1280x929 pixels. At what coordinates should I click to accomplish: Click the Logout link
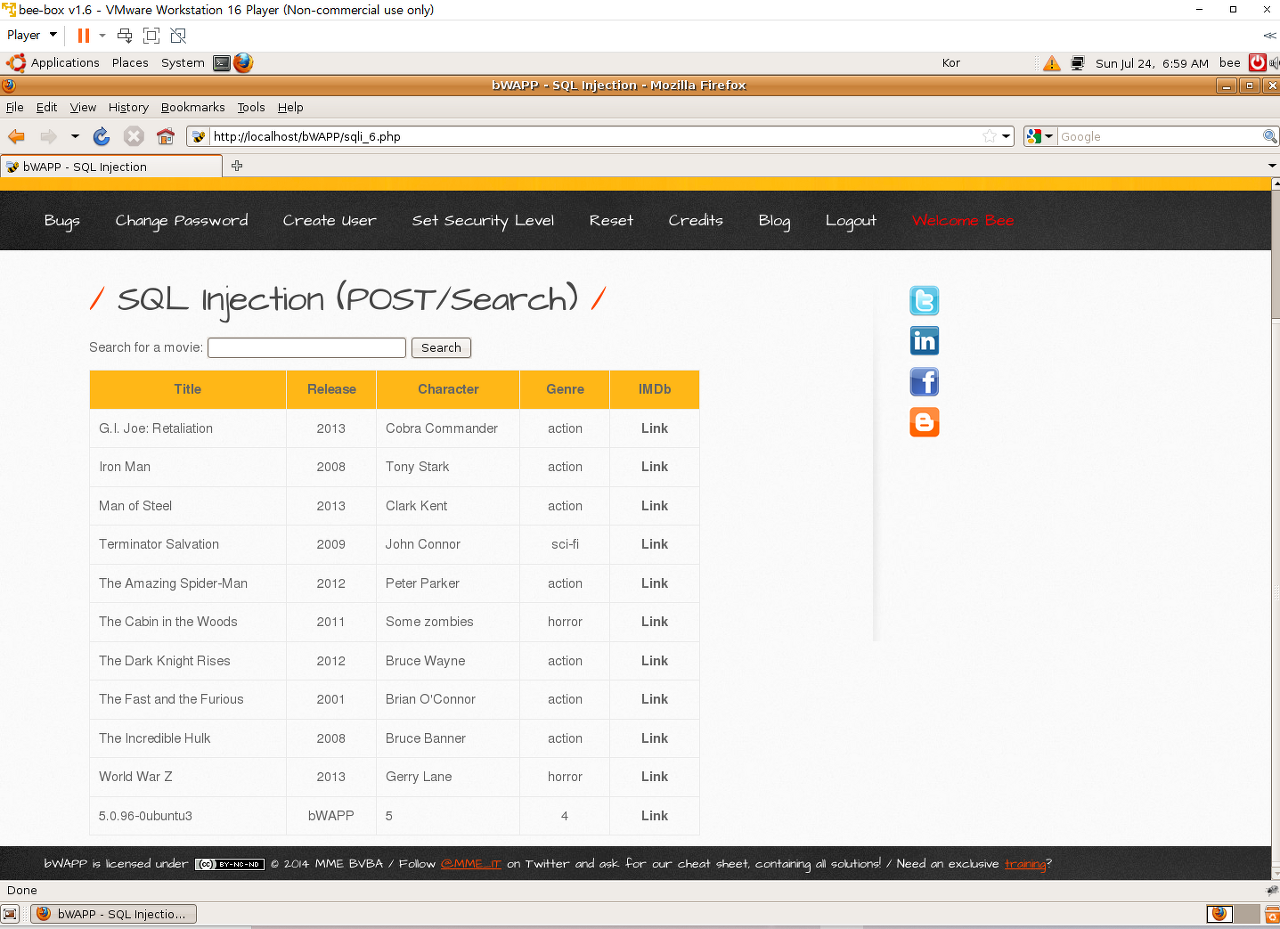(851, 221)
